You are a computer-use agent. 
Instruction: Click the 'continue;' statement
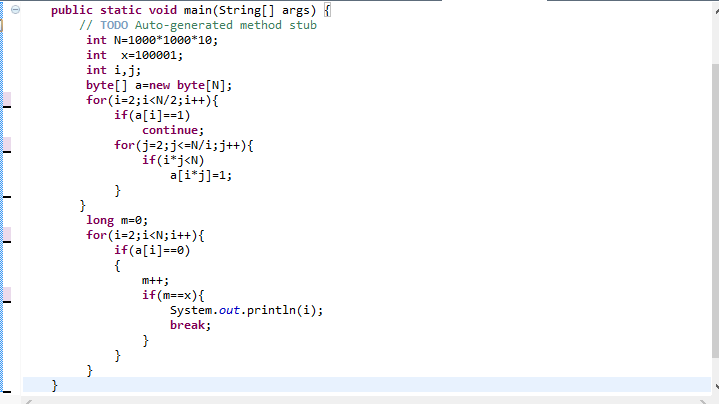173,130
